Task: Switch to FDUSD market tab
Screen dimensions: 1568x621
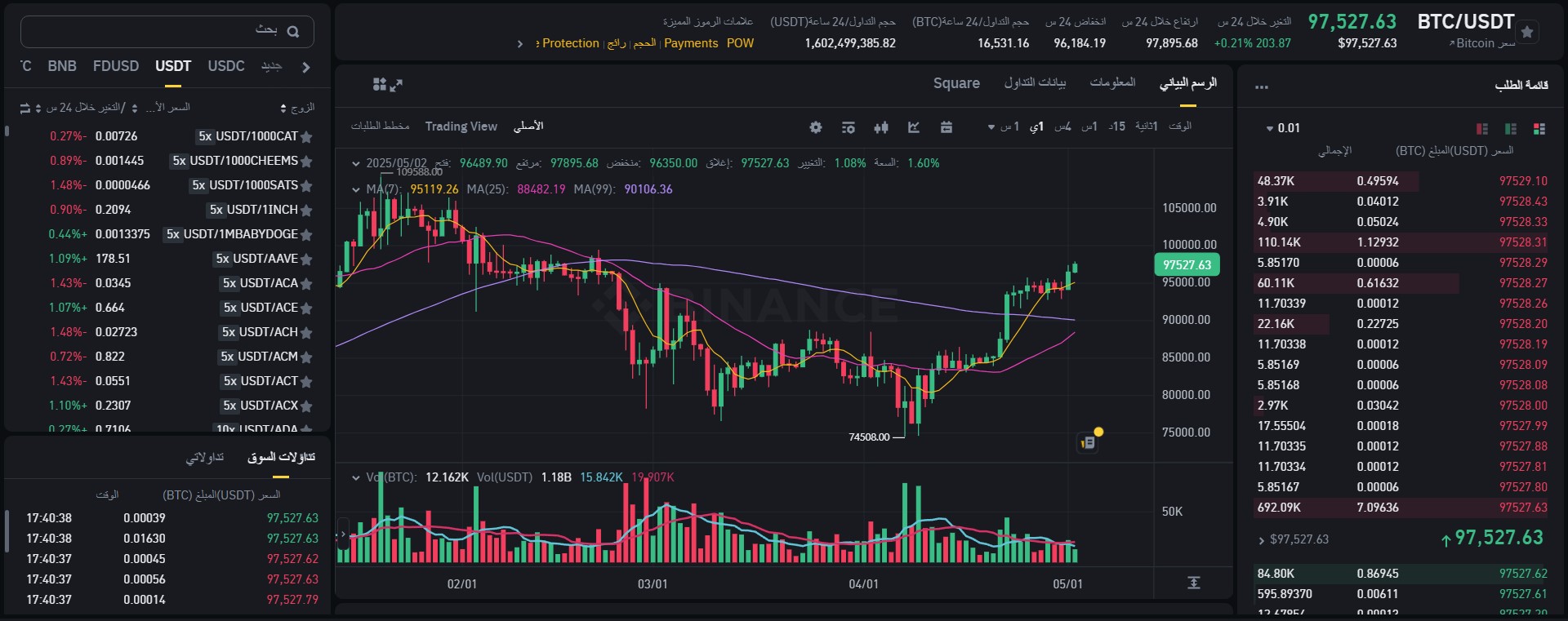Action: point(116,66)
